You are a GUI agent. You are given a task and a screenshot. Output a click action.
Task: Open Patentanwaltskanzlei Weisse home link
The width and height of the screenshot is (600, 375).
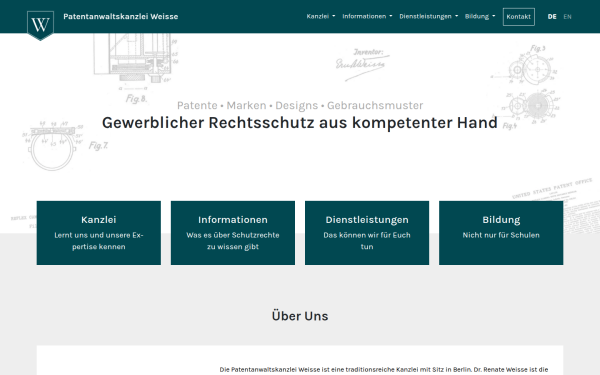pos(121,16)
